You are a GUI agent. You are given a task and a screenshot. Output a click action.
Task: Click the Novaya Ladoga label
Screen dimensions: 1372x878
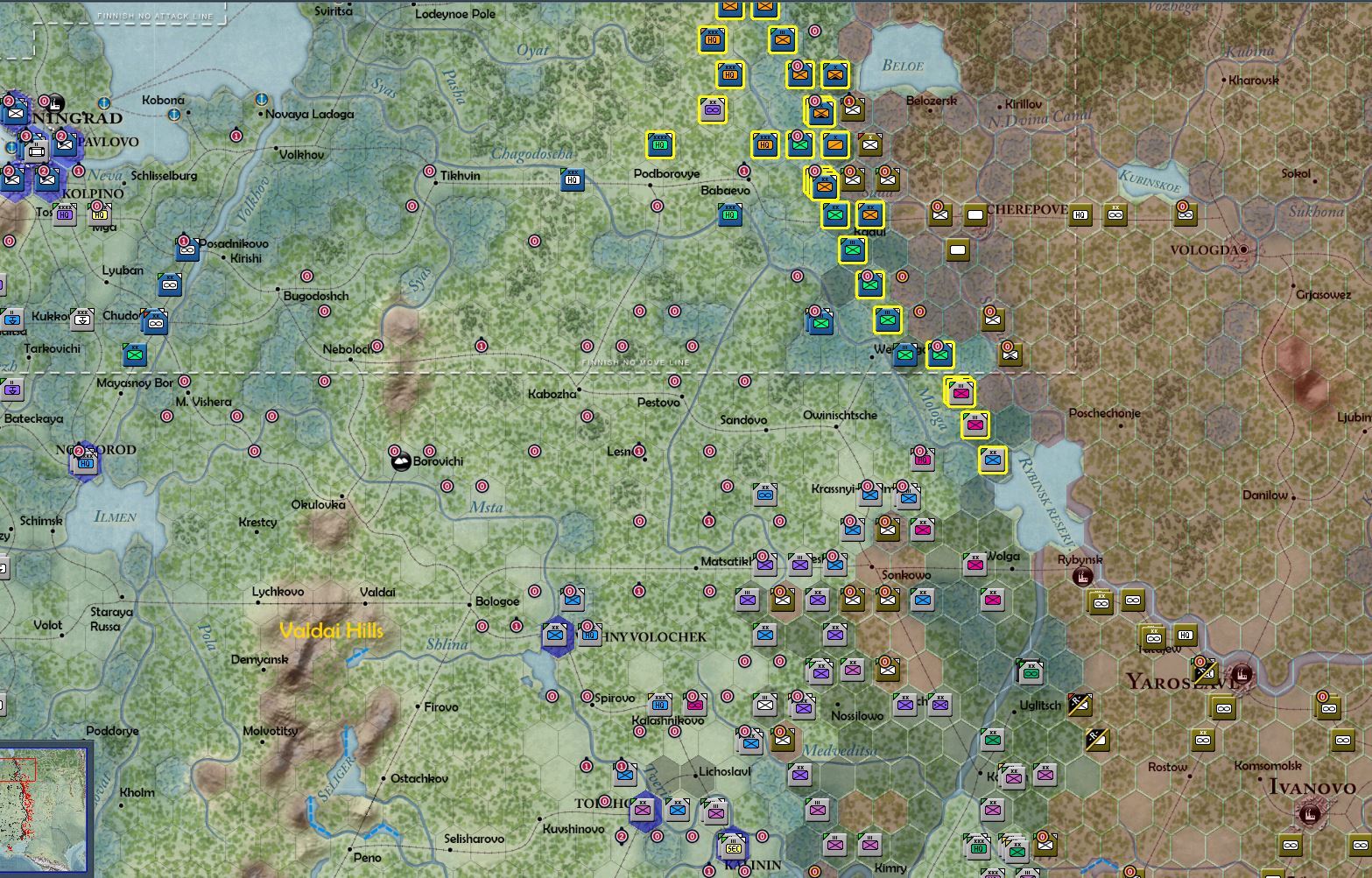310,114
